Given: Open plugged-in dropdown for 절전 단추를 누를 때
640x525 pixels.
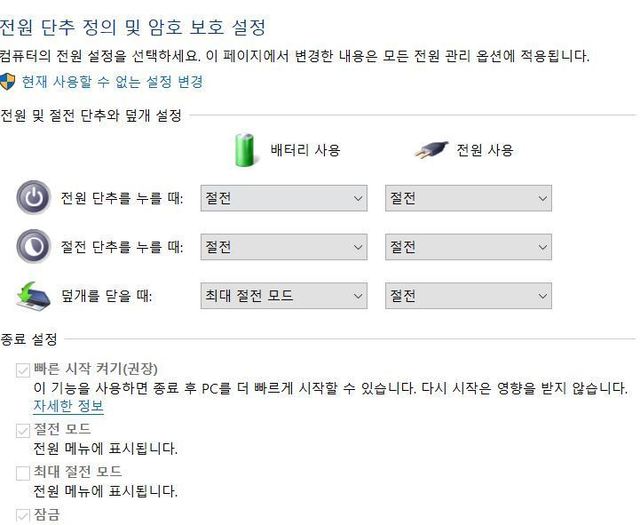Looking at the screenshot, I should pos(468,246).
